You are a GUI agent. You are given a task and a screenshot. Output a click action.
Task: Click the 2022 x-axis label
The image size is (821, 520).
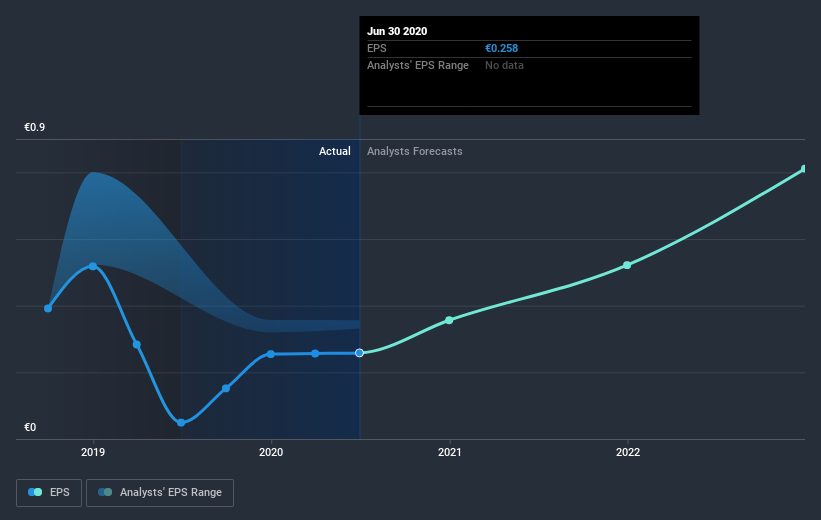[x=628, y=452]
